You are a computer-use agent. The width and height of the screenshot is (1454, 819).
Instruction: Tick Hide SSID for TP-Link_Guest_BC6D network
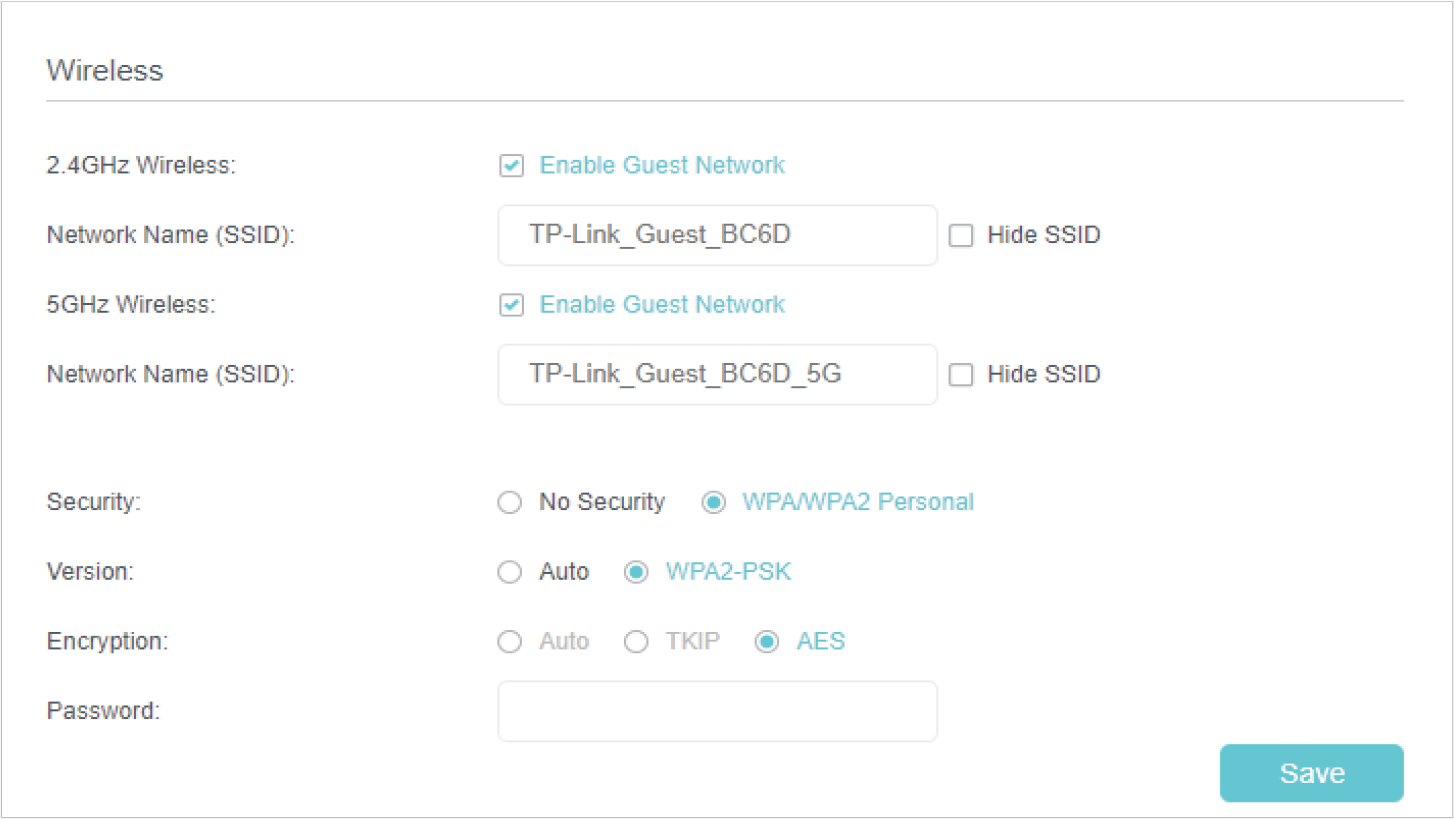pos(961,236)
